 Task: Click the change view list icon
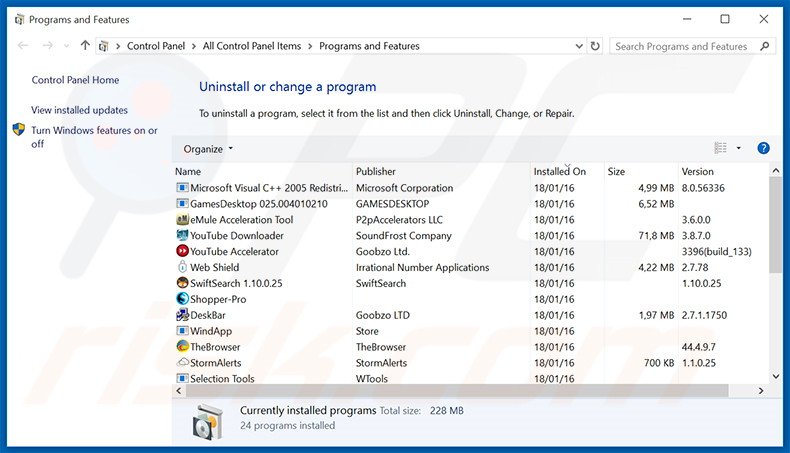coord(720,148)
